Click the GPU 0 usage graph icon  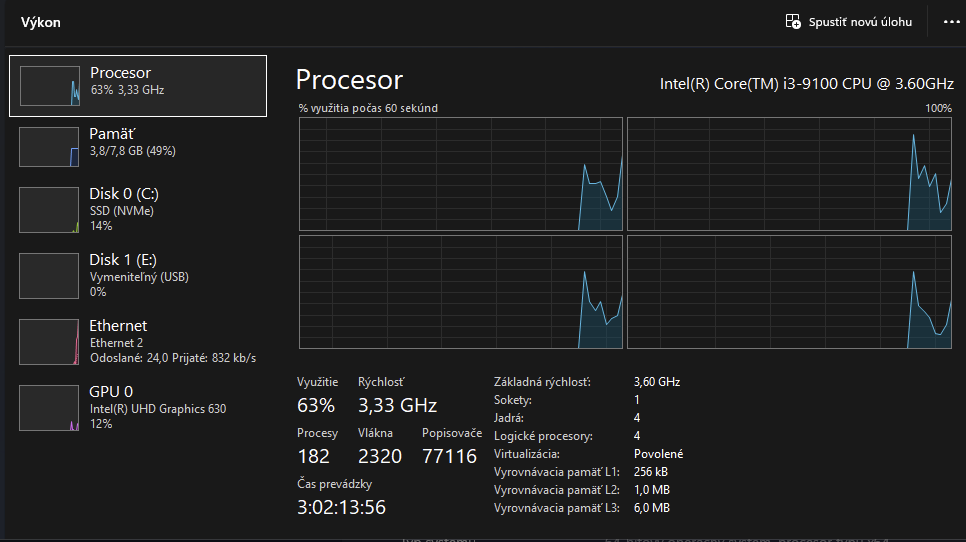pyautogui.click(x=49, y=408)
